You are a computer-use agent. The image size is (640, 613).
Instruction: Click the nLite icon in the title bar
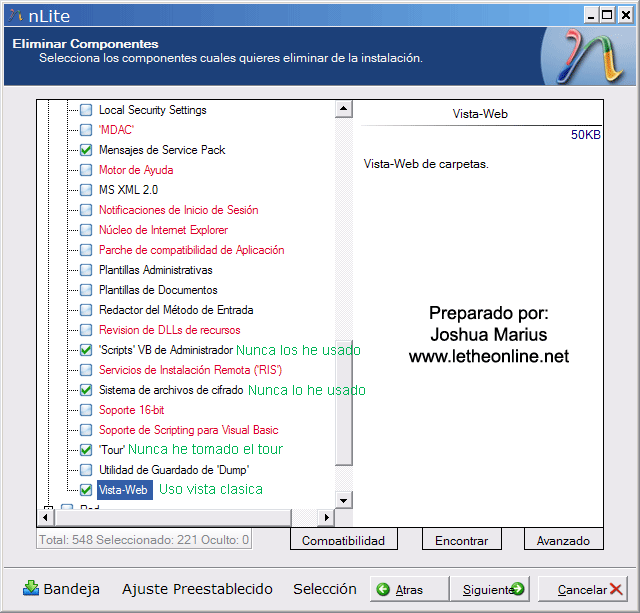16,16
